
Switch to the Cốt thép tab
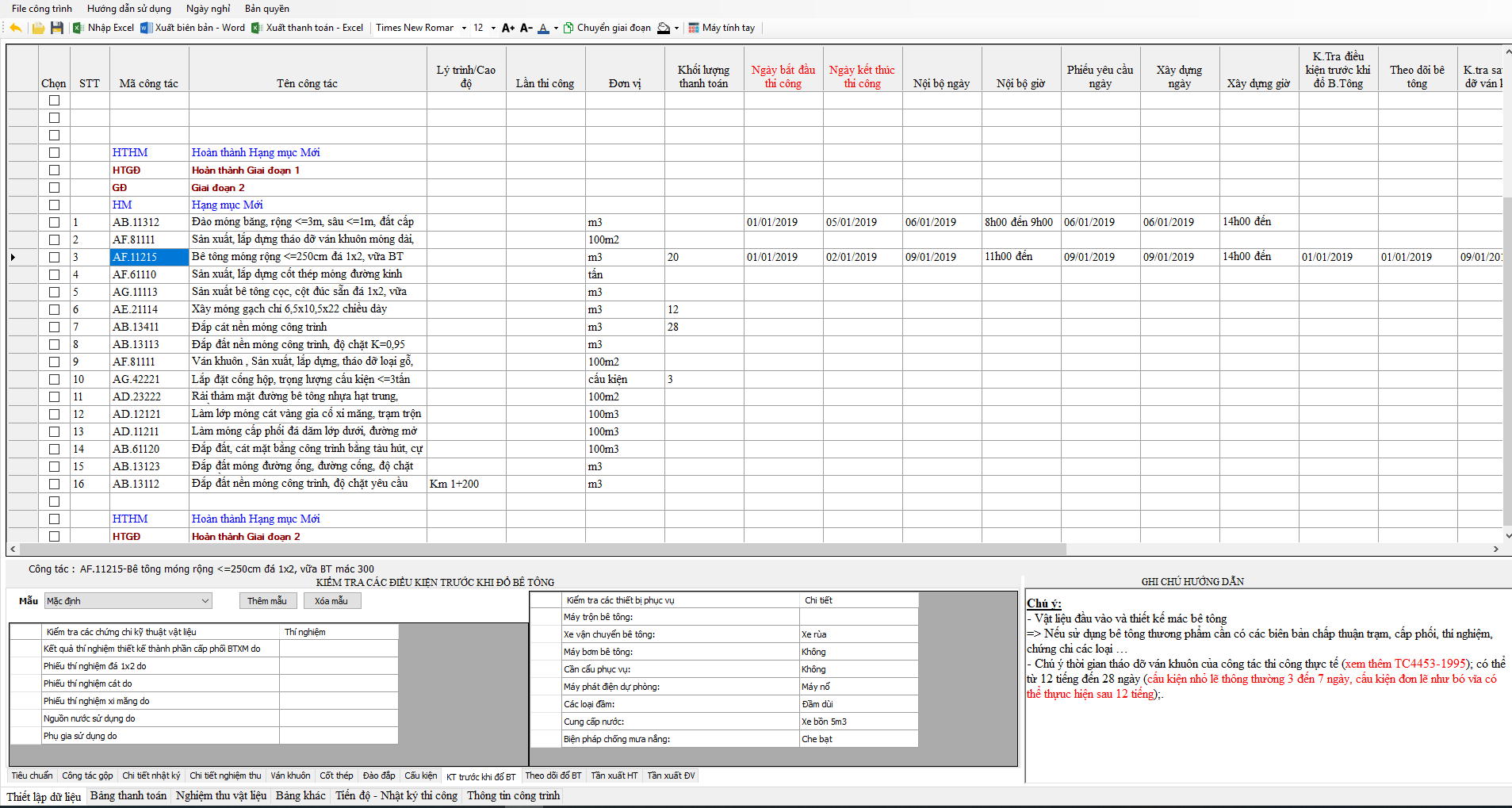point(336,775)
